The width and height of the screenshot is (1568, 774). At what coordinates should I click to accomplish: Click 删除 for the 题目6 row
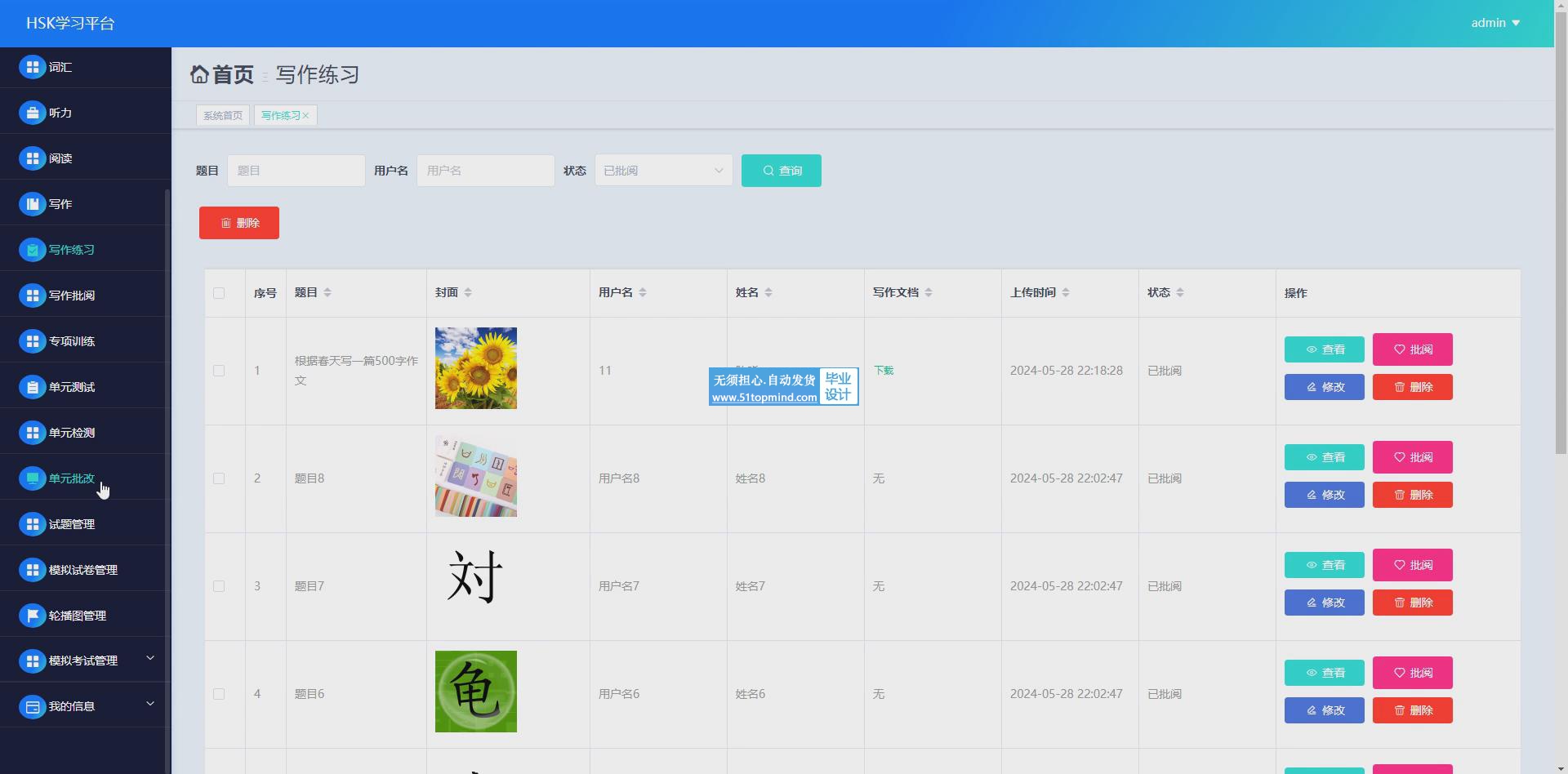(1413, 710)
